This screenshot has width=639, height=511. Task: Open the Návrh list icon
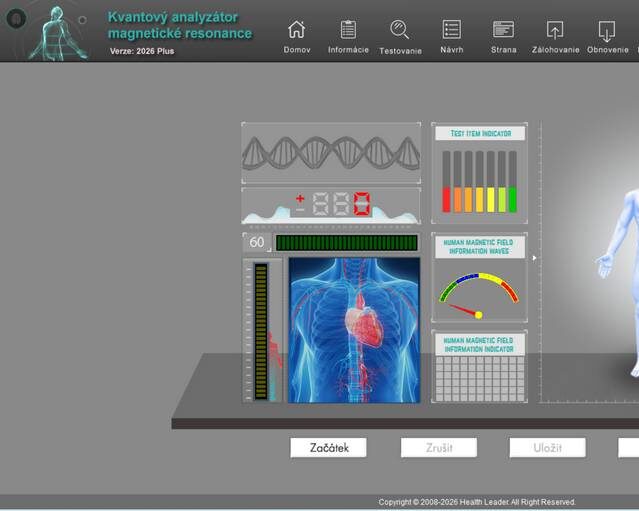point(452,30)
